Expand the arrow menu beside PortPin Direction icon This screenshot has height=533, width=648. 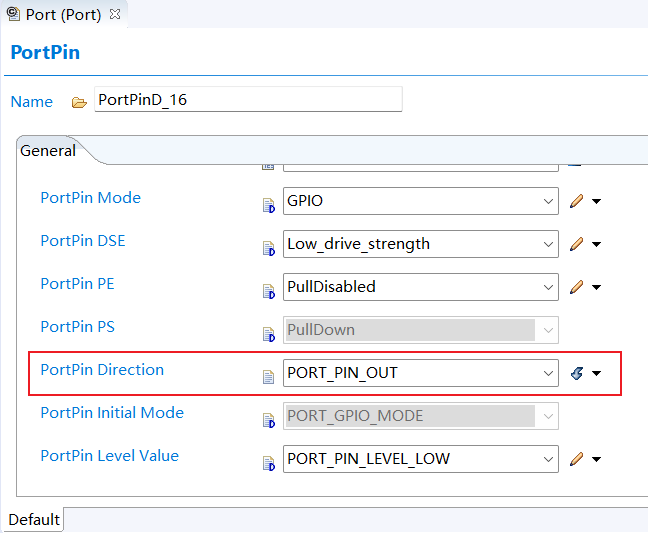(596, 373)
